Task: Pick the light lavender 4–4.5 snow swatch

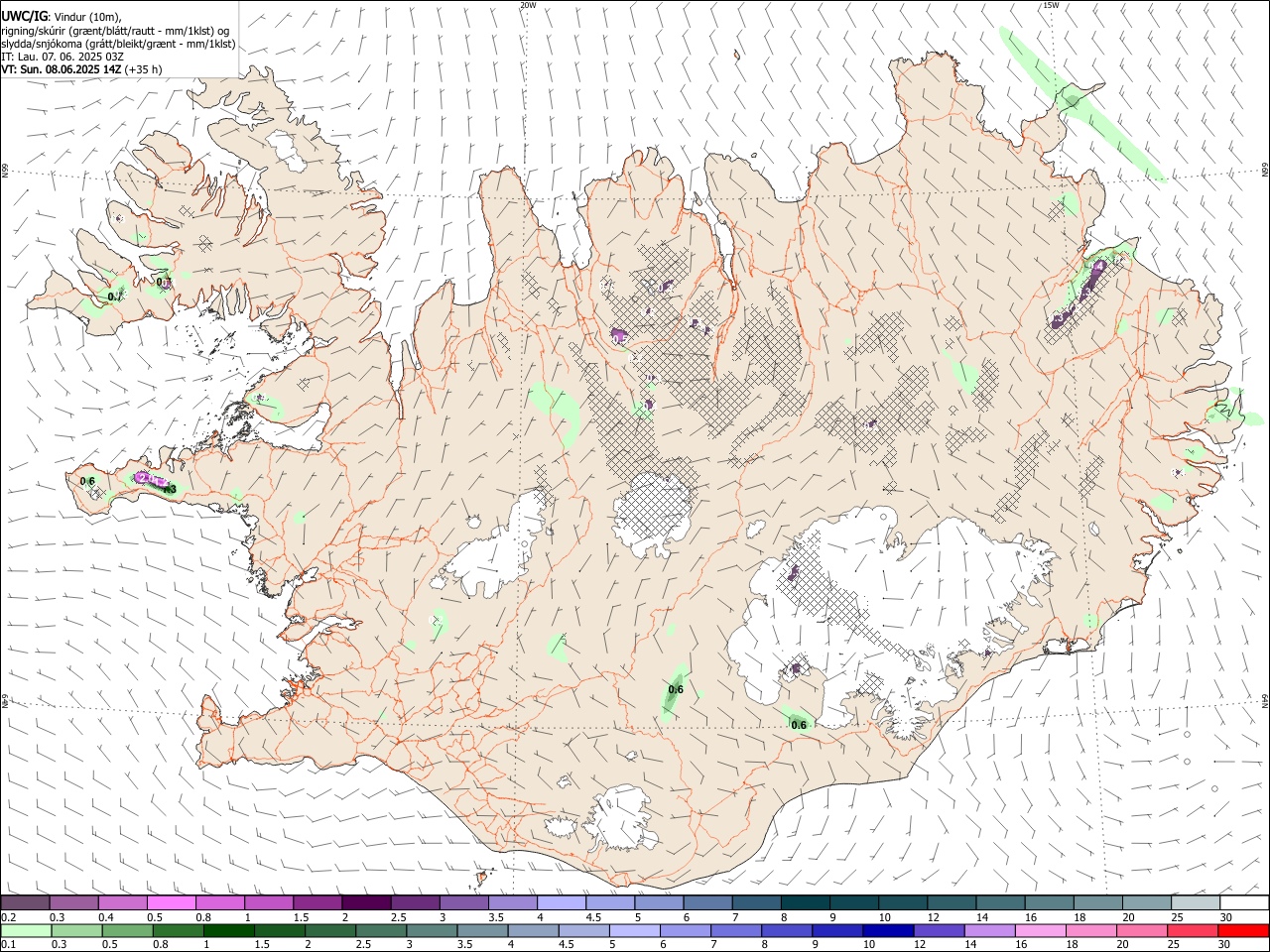Action: [562, 903]
